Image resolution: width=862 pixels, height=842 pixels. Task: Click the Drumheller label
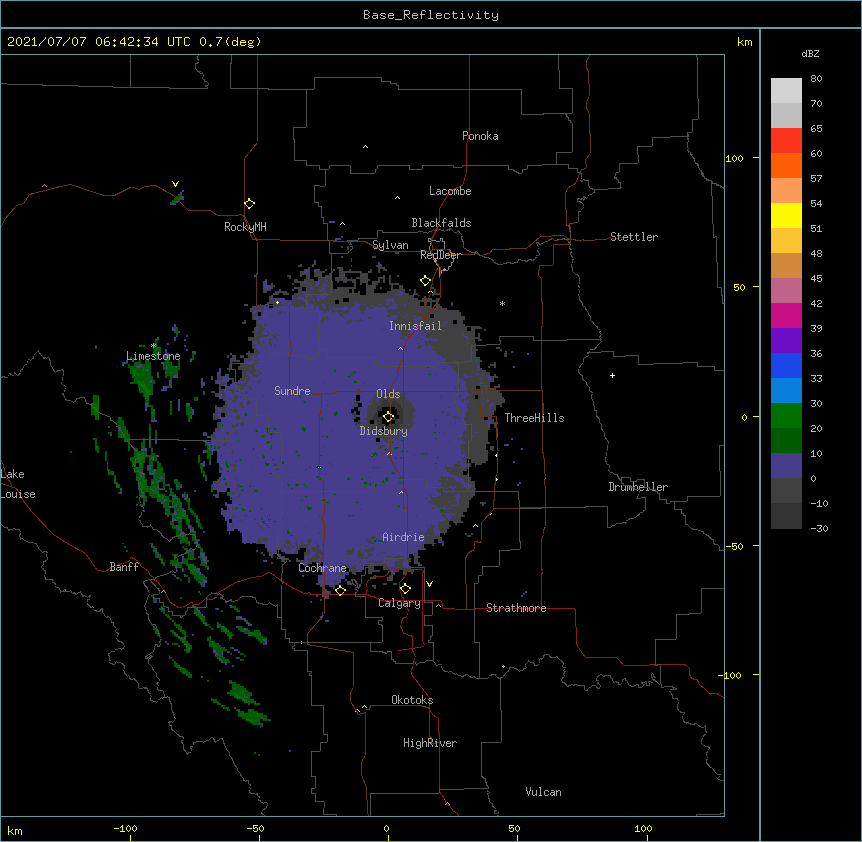pos(638,487)
